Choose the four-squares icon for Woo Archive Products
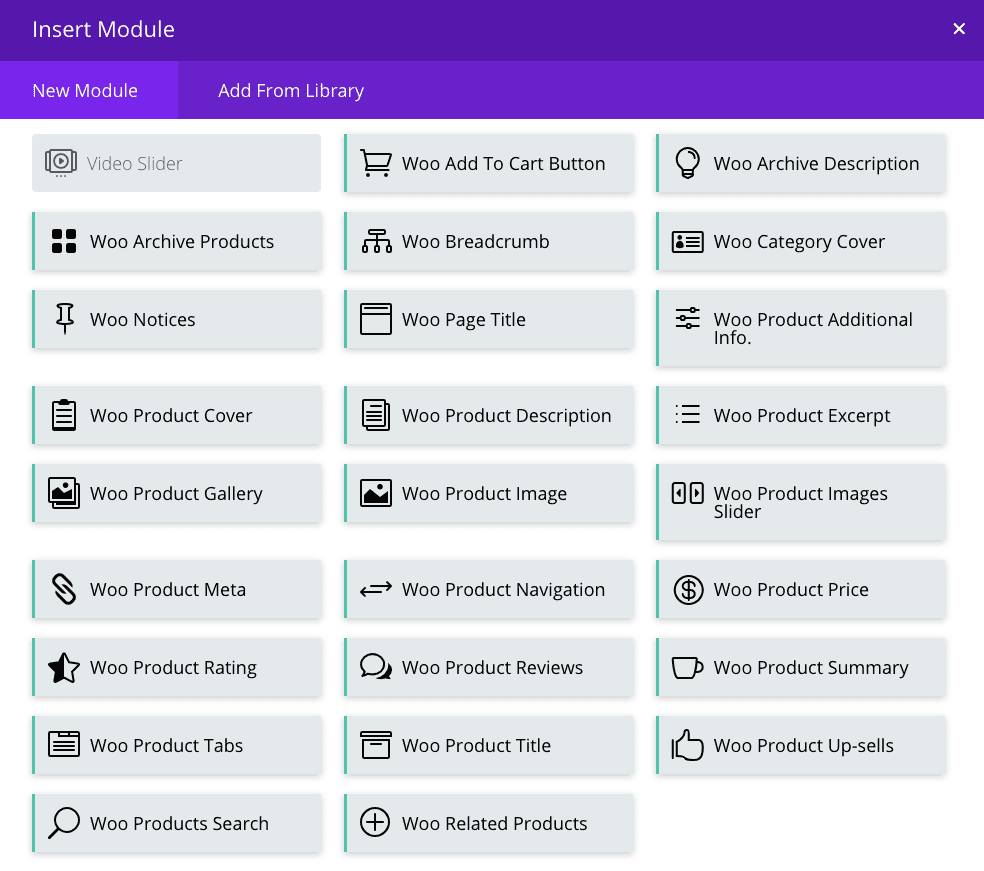The height and width of the screenshot is (871, 984). pos(64,241)
